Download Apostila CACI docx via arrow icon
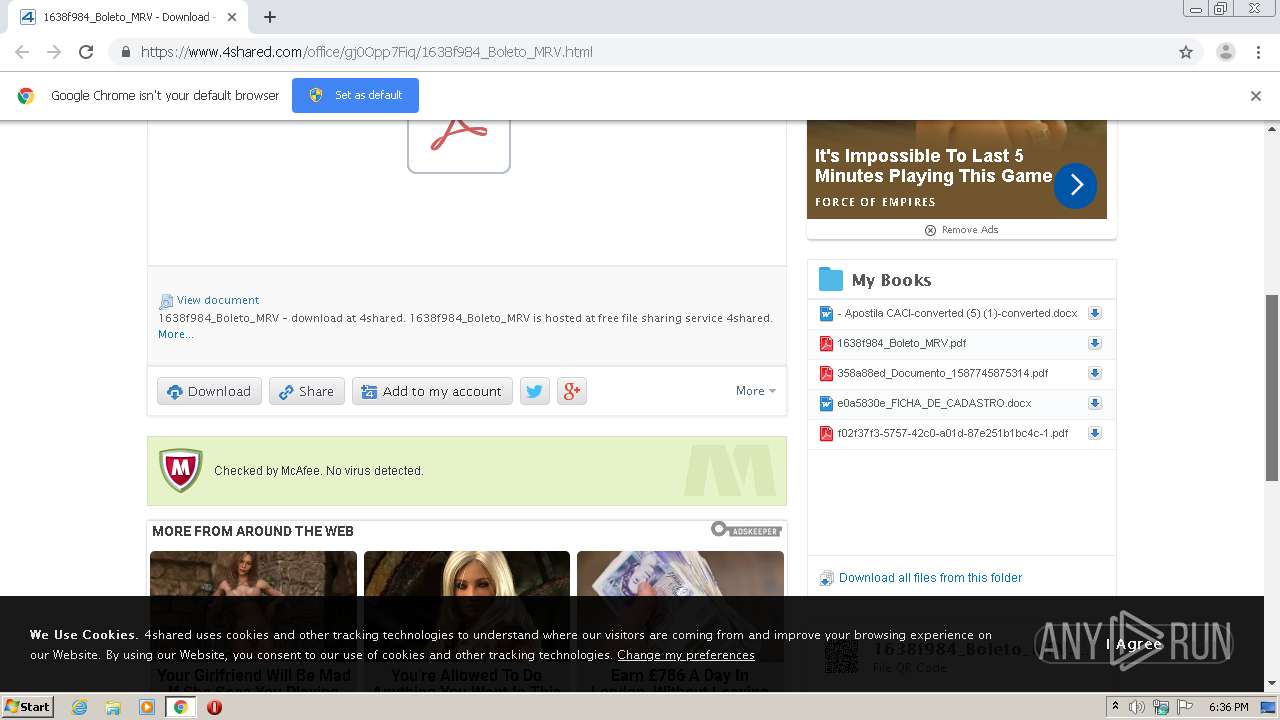 [x=1095, y=313]
